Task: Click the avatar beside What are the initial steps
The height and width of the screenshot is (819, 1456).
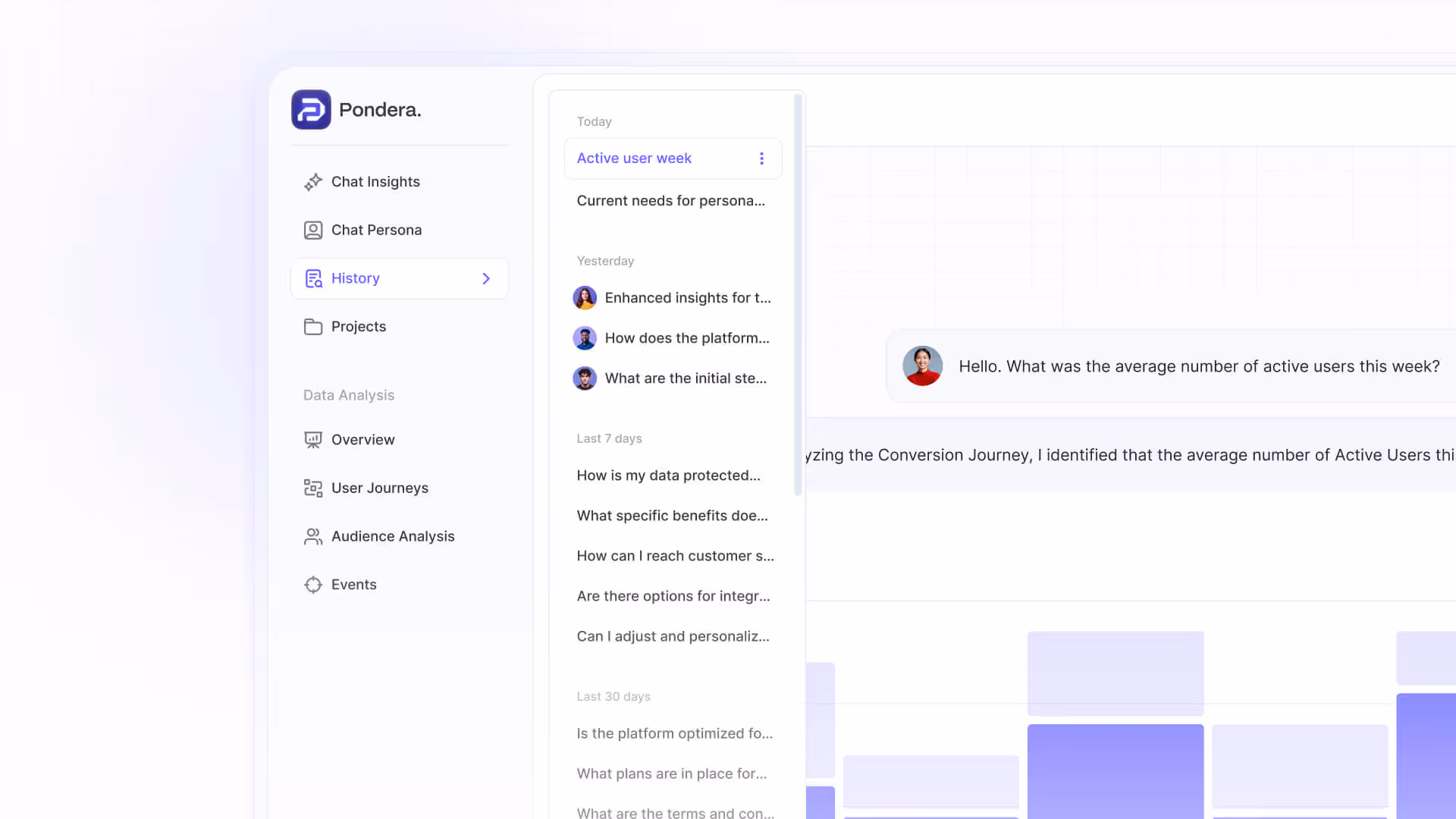Action: point(585,378)
